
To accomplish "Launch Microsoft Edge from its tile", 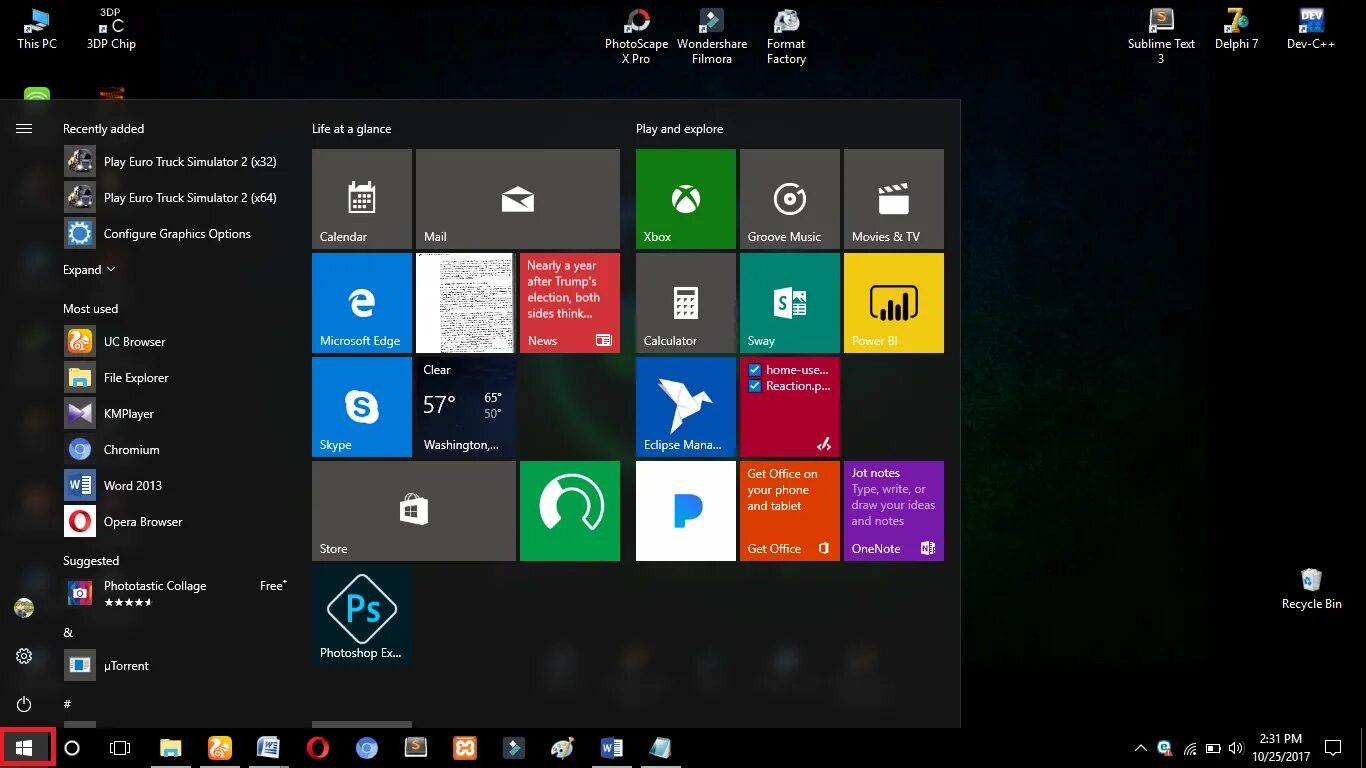I will 362,303.
